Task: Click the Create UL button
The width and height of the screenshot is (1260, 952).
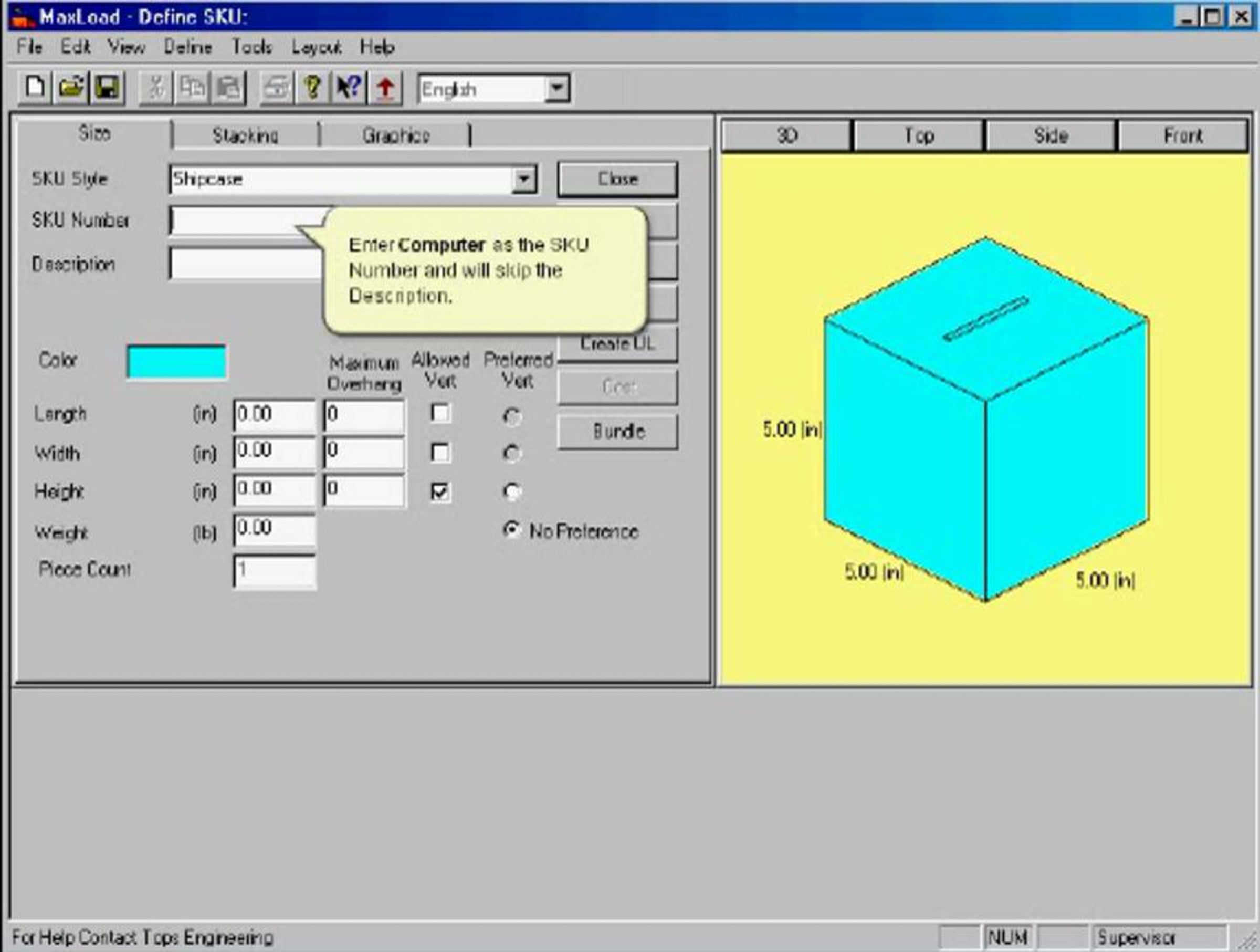Action: coord(618,344)
